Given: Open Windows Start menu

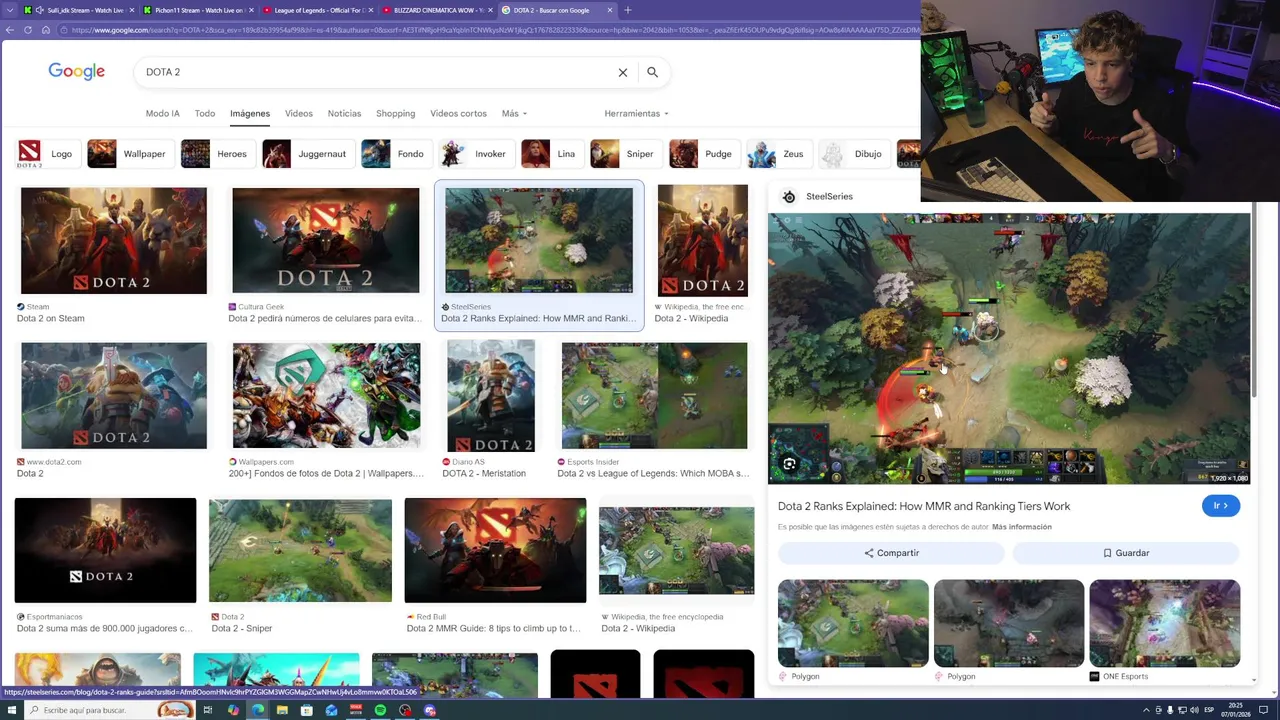Looking at the screenshot, I should (11, 710).
